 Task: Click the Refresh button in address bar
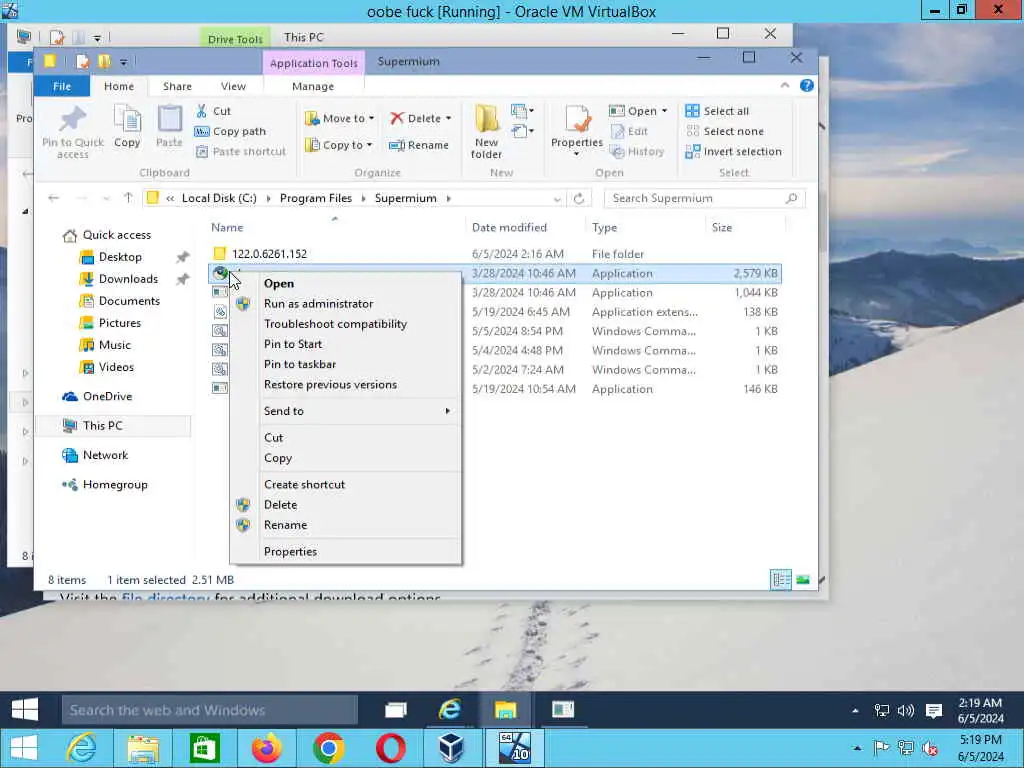(579, 199)
